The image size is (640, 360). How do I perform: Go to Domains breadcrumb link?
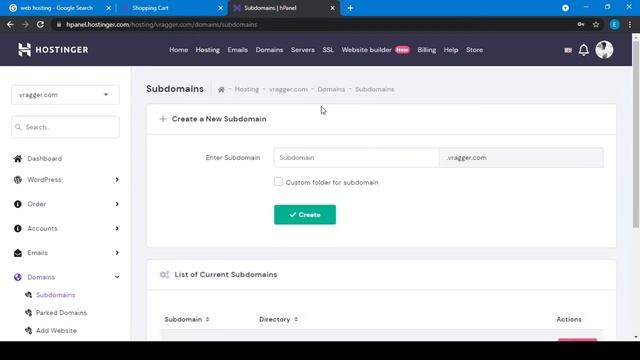[331, 89]
